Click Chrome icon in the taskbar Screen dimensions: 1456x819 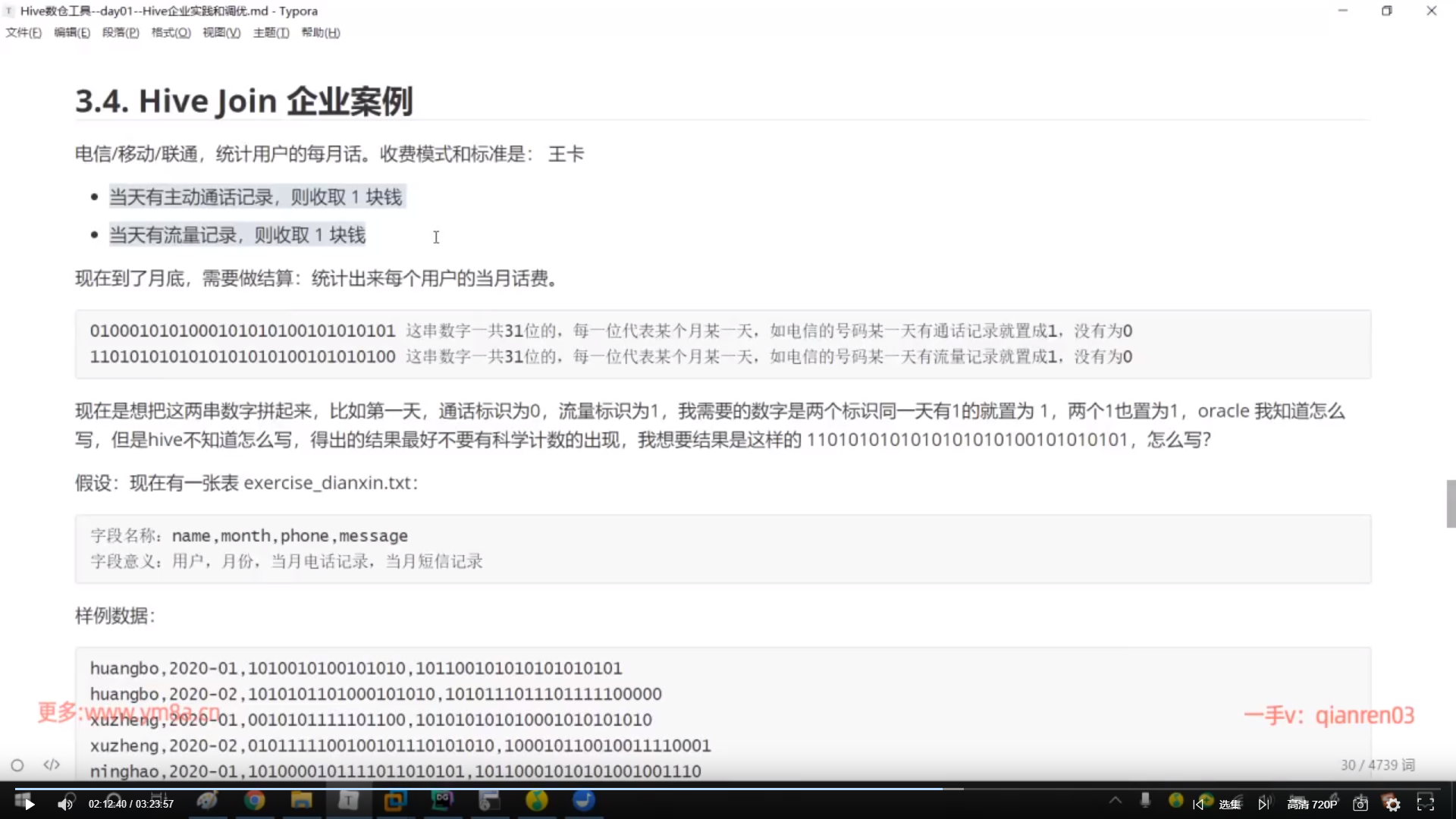coord(255,801)
